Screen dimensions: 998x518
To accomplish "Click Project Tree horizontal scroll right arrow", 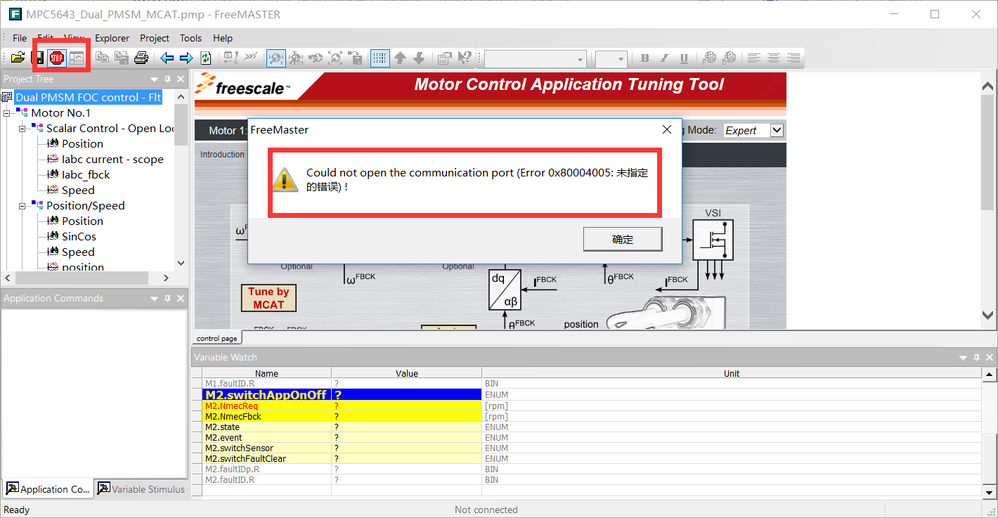I will (x=166, y=278).
